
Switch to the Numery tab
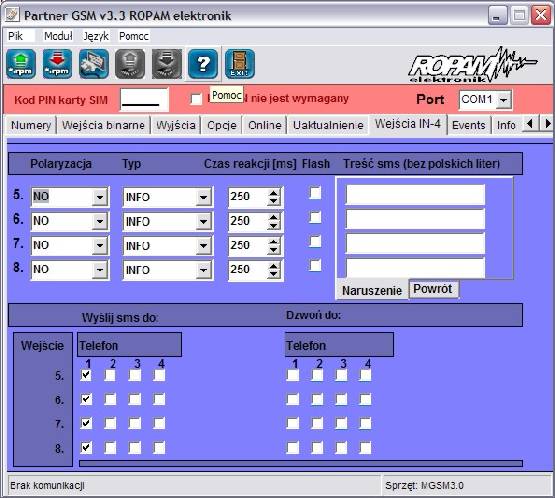pyautogui.click(x=31, y=125)
